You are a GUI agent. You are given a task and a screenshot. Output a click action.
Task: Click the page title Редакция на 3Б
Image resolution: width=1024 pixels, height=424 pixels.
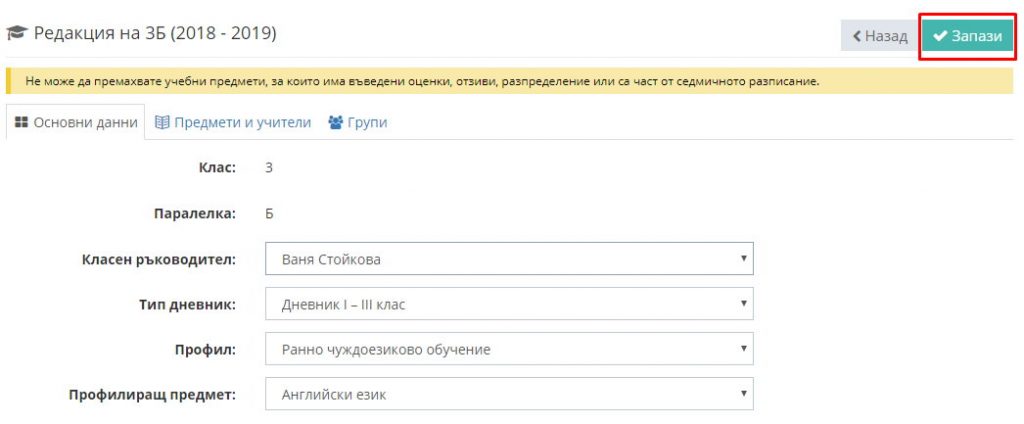(155, 33)
